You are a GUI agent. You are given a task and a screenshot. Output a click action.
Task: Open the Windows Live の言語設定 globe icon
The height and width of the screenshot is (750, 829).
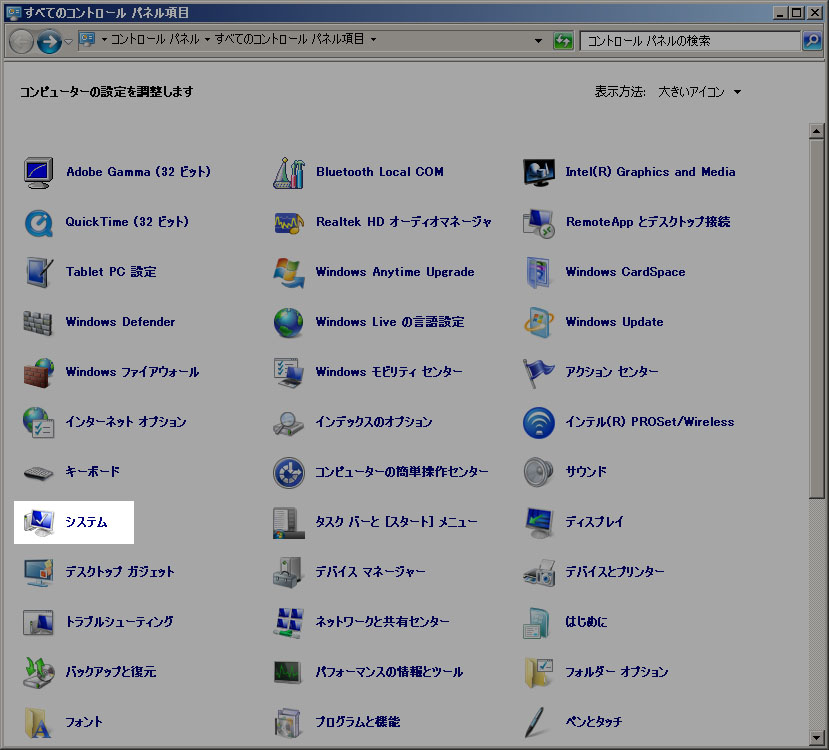coord(289,322)
